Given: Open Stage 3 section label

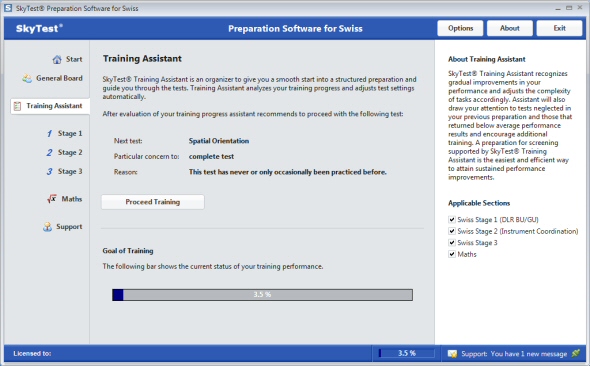Looking at the screenshot, I should [70, 172].
